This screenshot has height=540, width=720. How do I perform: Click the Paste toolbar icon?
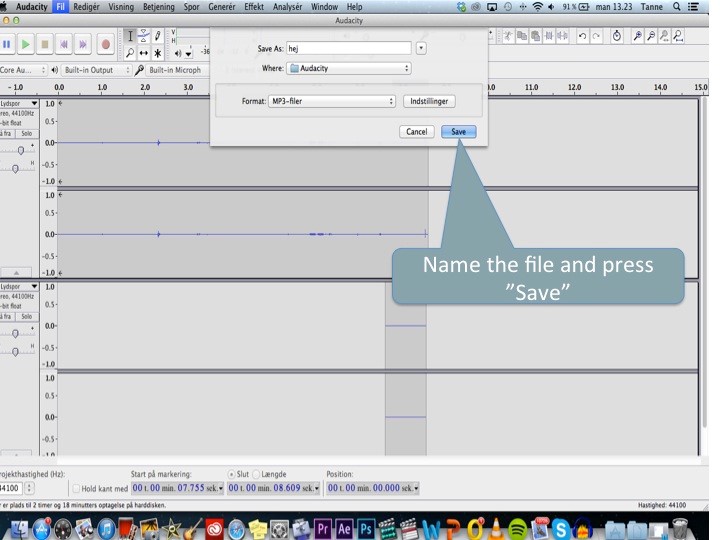pyautogui.click(x=535, y=36)
